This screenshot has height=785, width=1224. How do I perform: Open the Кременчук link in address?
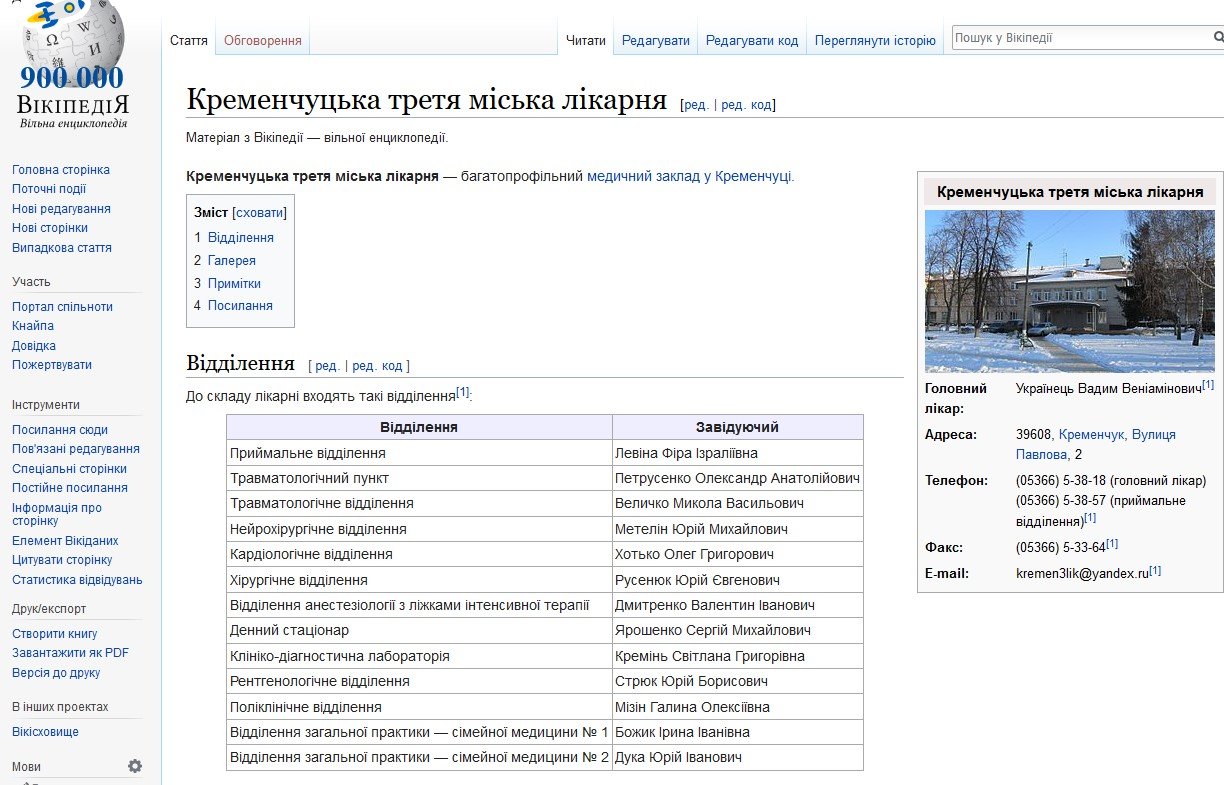[x=1092, y=435]
